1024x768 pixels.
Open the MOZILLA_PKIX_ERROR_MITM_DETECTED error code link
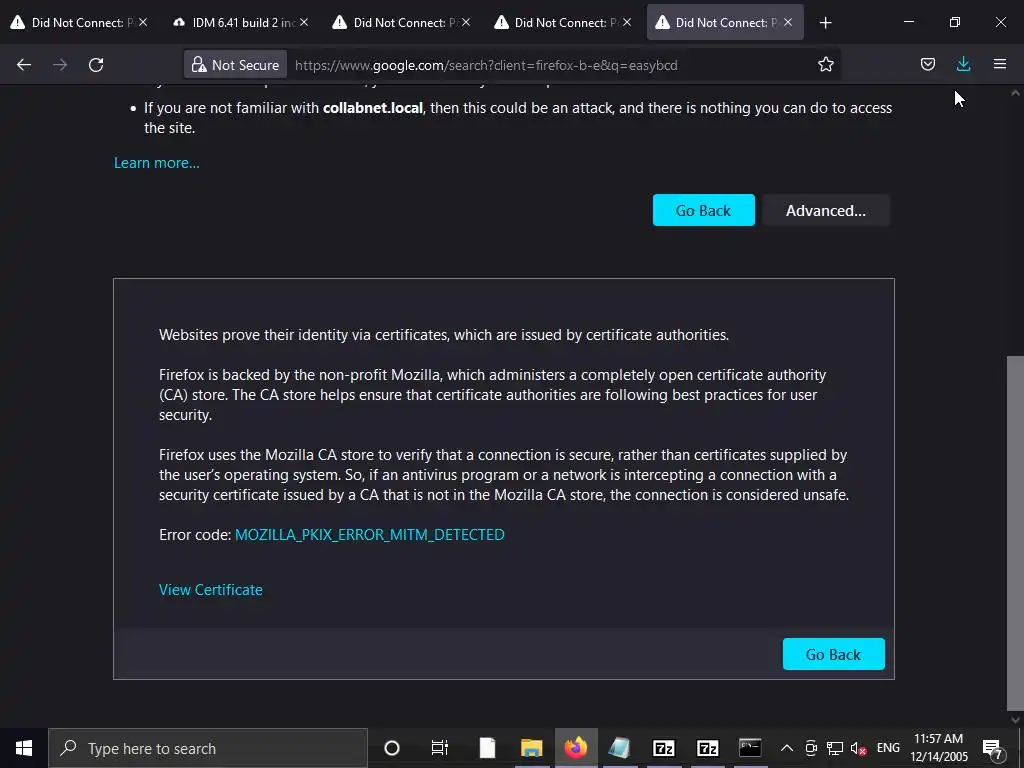370,534
